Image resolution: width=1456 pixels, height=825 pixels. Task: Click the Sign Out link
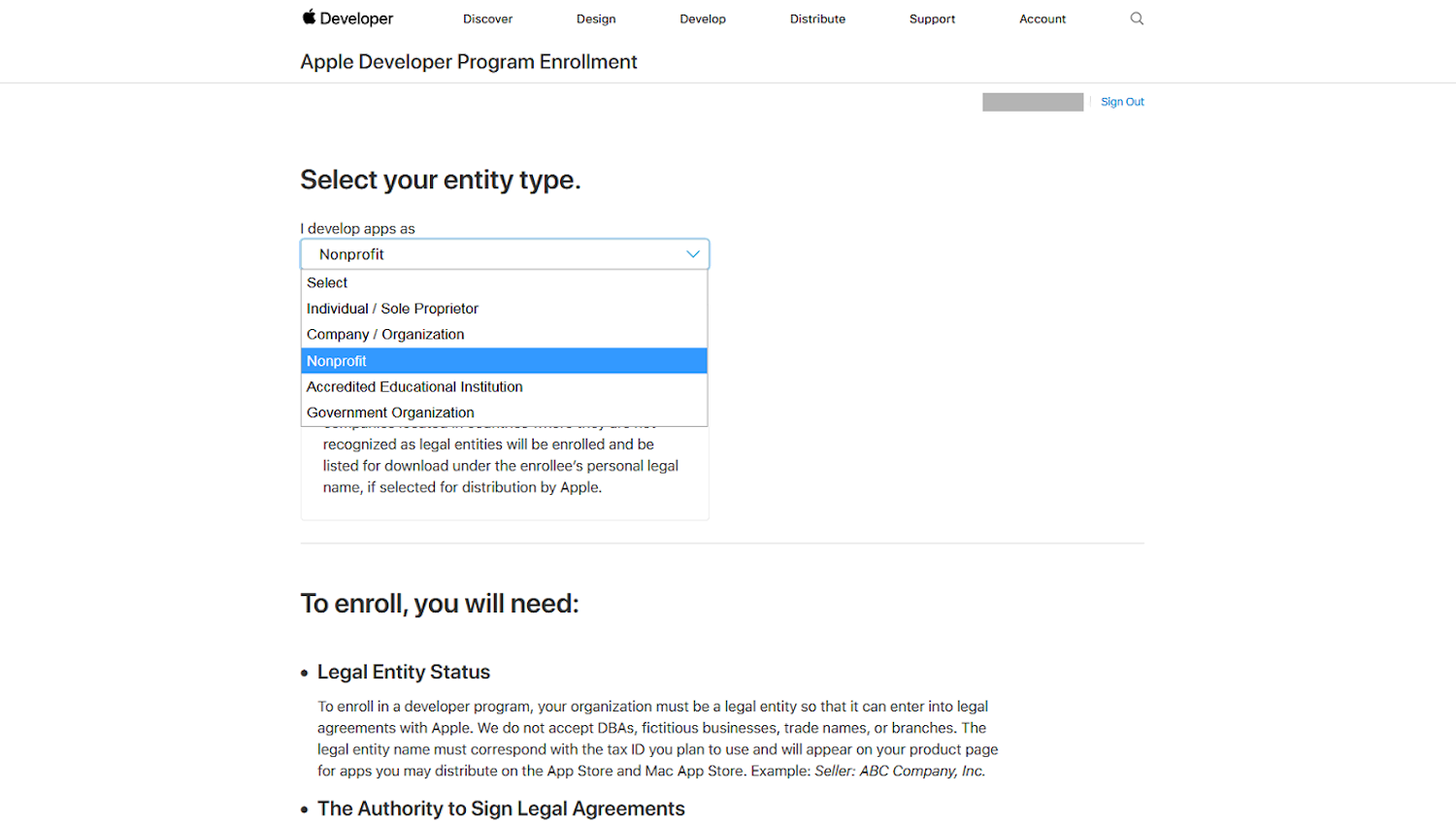pyautogui.click(x=1122, y=102)
